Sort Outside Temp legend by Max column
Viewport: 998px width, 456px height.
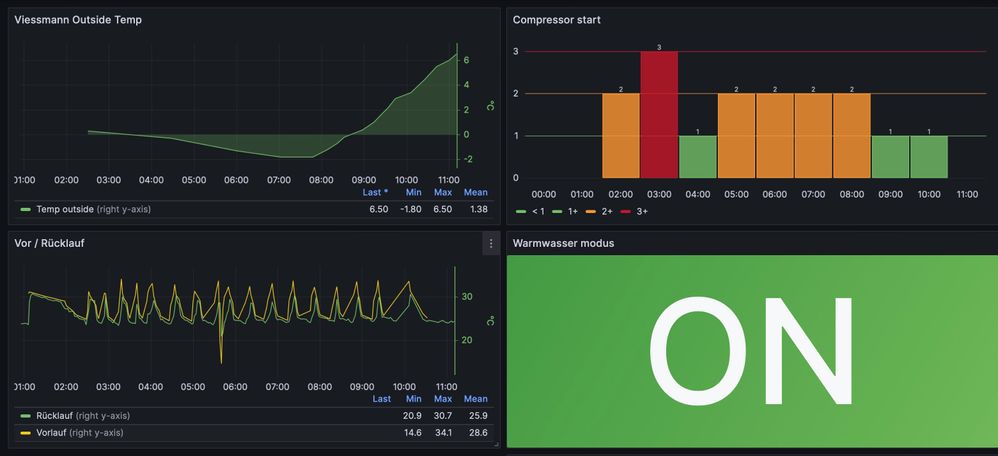443,192
